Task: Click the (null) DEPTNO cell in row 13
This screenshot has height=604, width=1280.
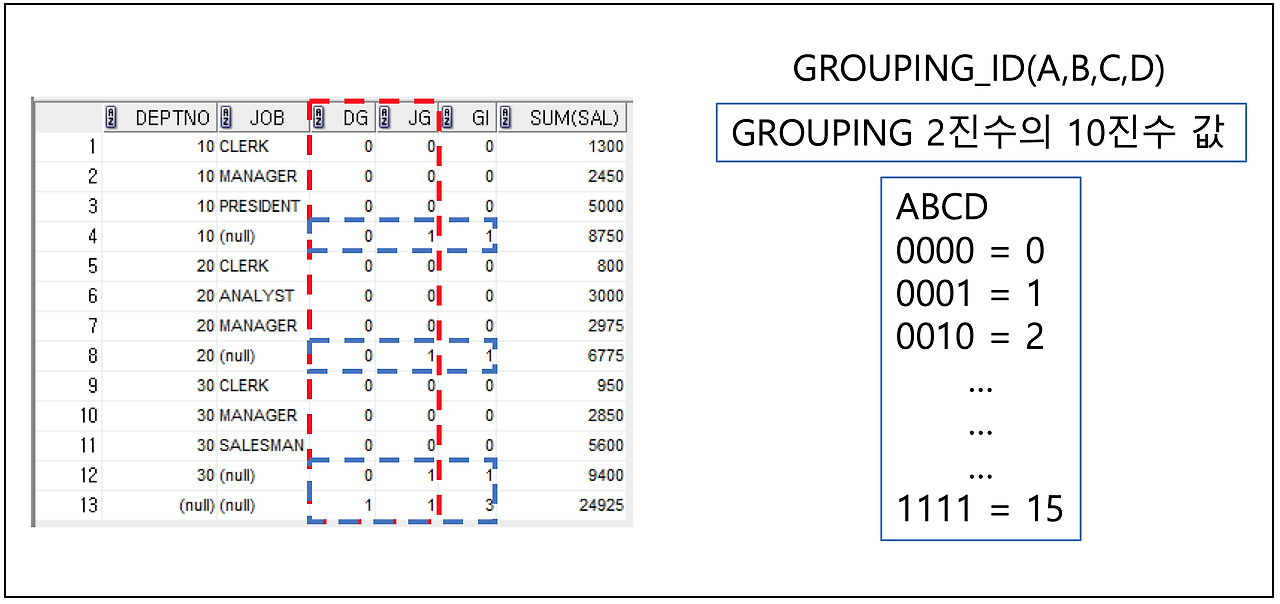Action: (x=197, y=506)
